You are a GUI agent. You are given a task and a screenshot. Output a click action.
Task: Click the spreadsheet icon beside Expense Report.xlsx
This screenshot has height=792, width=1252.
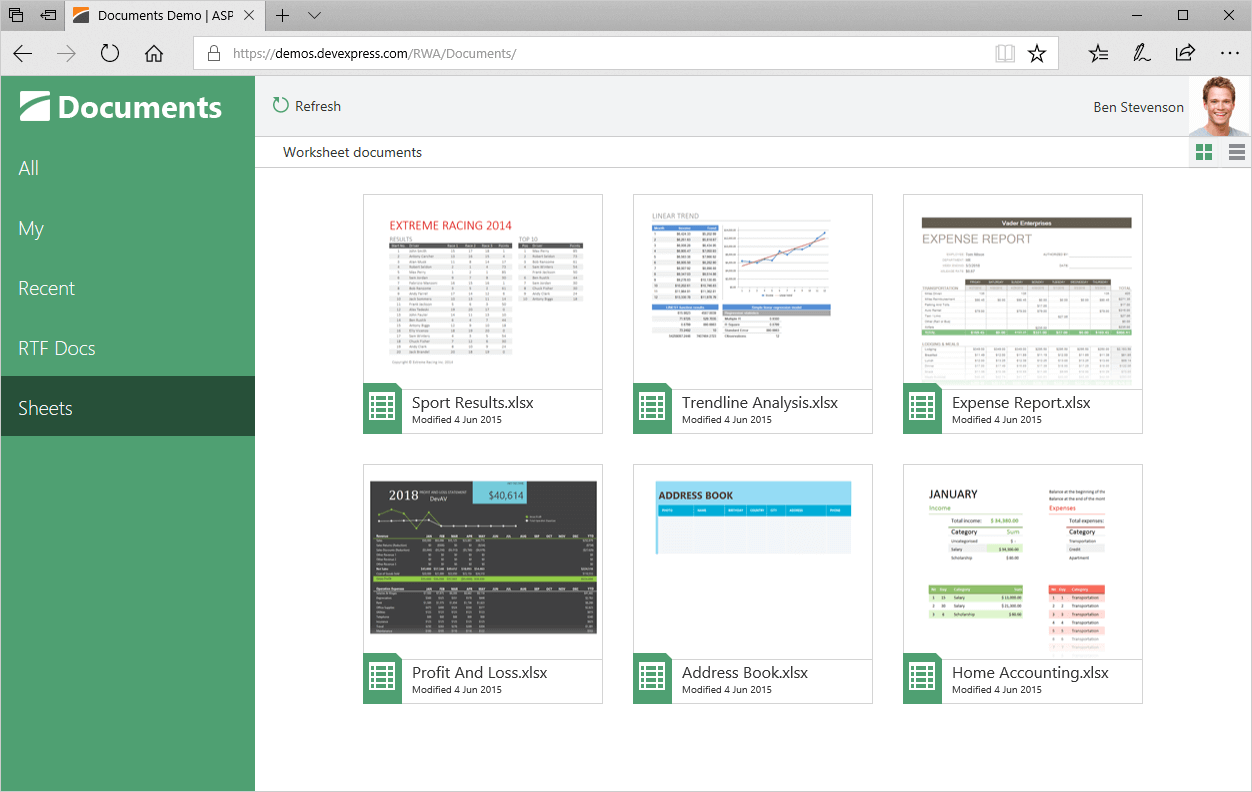coord(922,409)
